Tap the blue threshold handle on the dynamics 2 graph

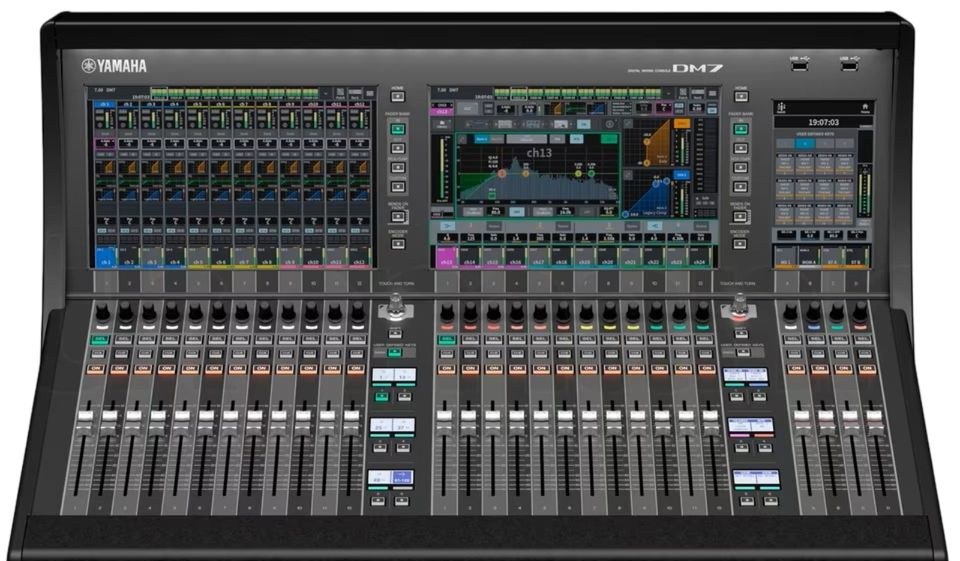point(655,183)
